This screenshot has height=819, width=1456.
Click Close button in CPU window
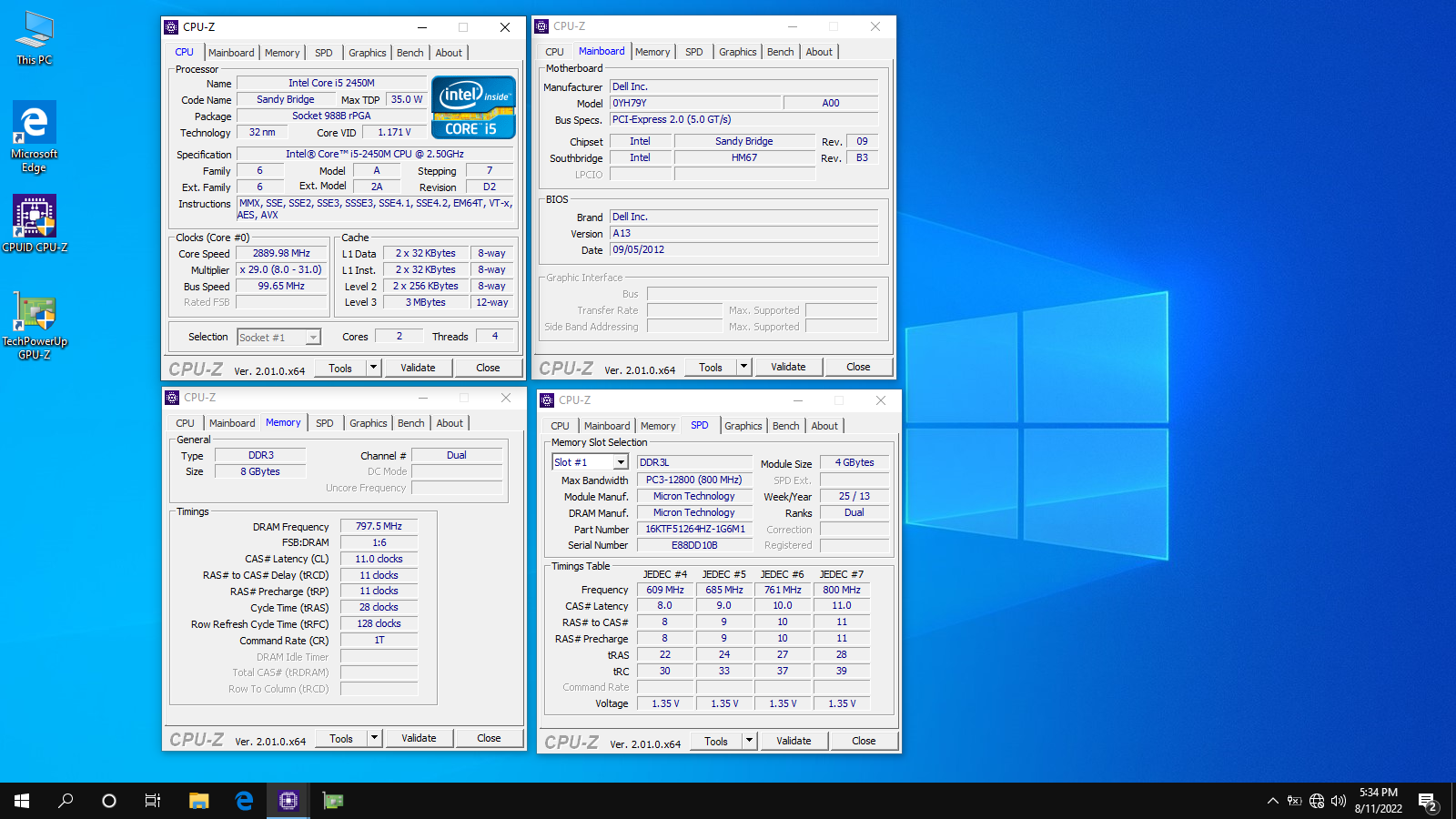click(x=488, y=368)
